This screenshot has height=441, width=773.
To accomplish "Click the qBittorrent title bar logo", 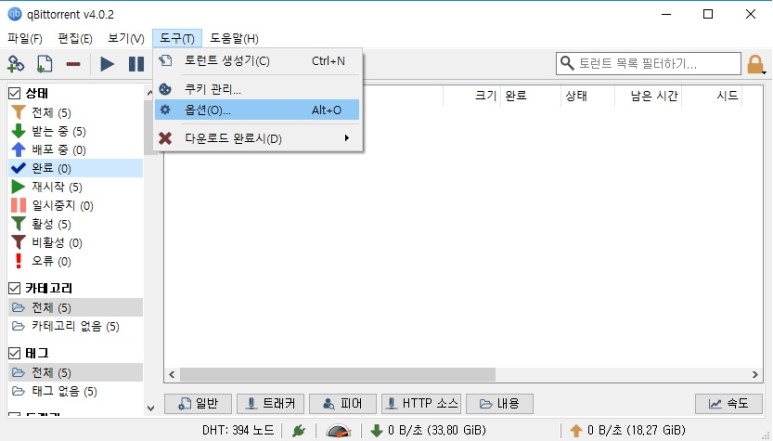I will pyautogui.click(x=15, y=14).
